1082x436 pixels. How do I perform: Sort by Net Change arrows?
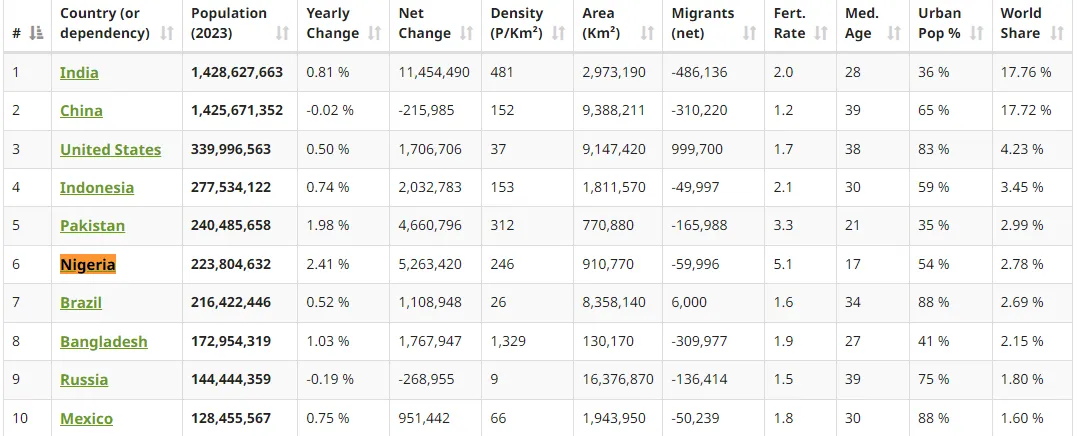pyautogui.click(x=467, y=33)
